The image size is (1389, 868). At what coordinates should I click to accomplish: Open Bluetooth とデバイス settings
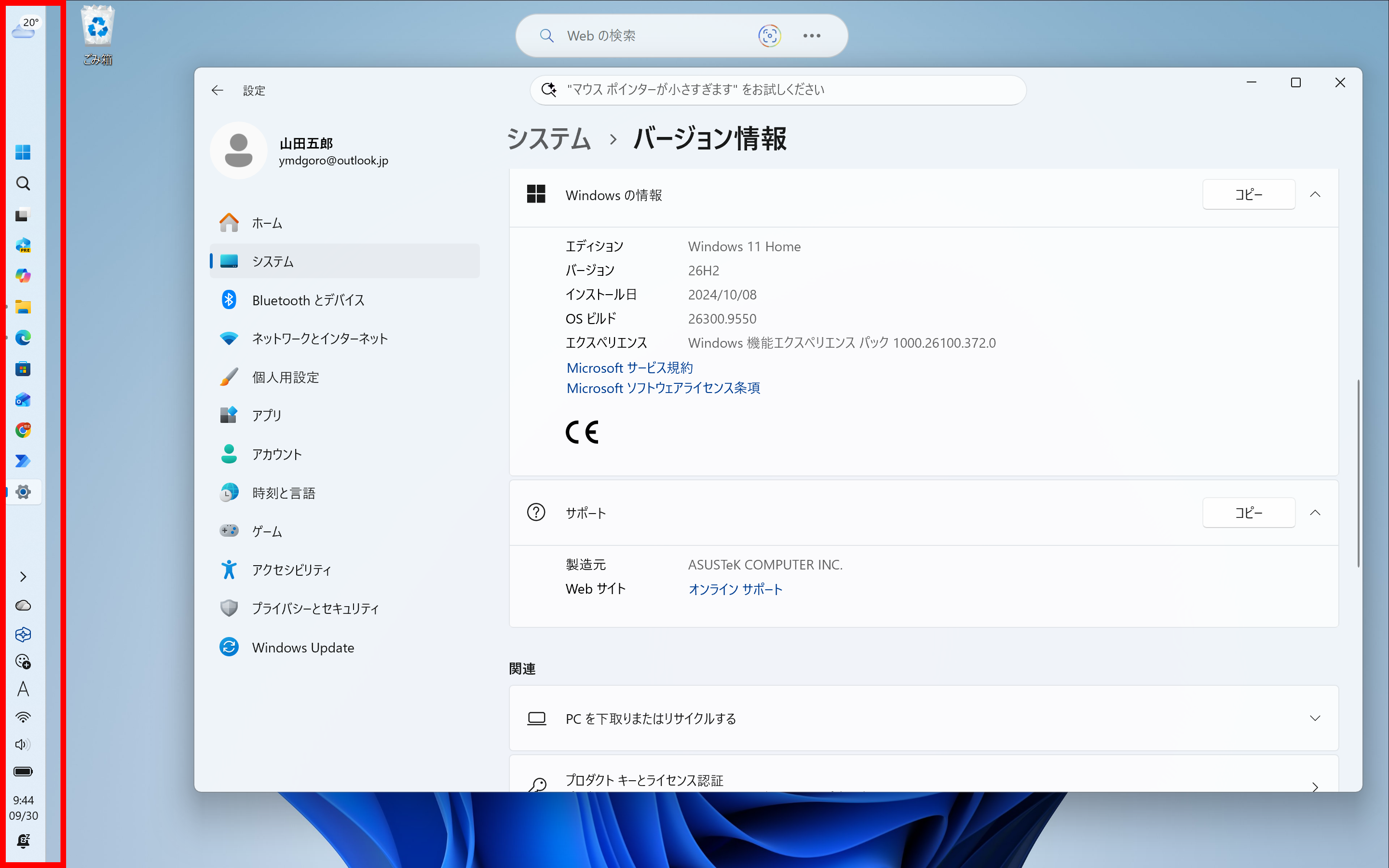pos(344,299)
